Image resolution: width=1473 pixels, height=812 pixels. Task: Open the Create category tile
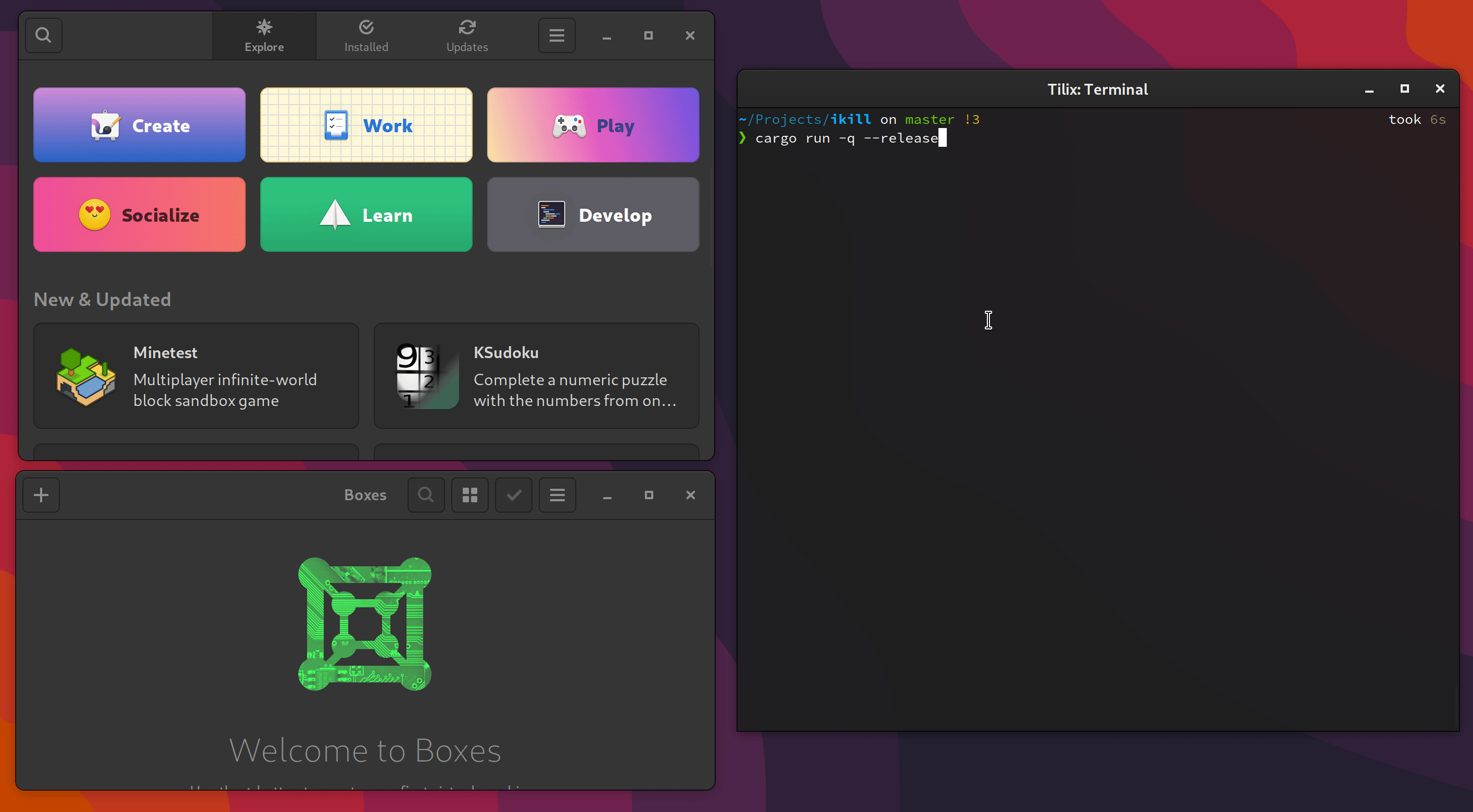(x=139, y=125)
